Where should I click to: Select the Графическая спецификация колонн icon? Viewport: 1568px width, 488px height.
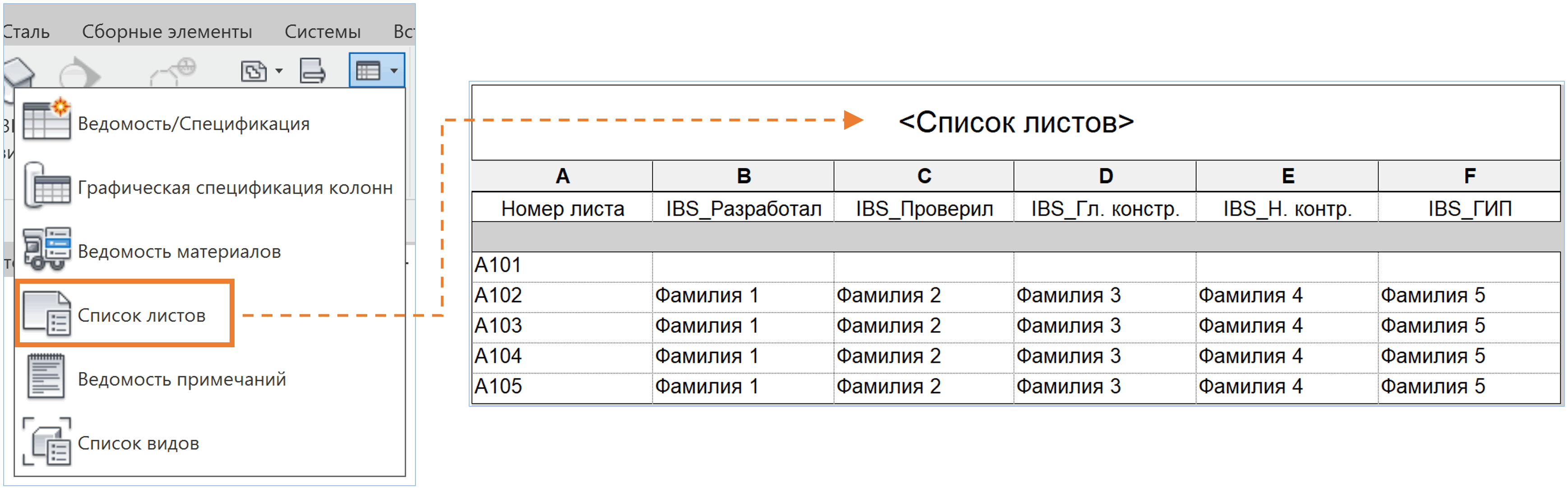(46, 185)
